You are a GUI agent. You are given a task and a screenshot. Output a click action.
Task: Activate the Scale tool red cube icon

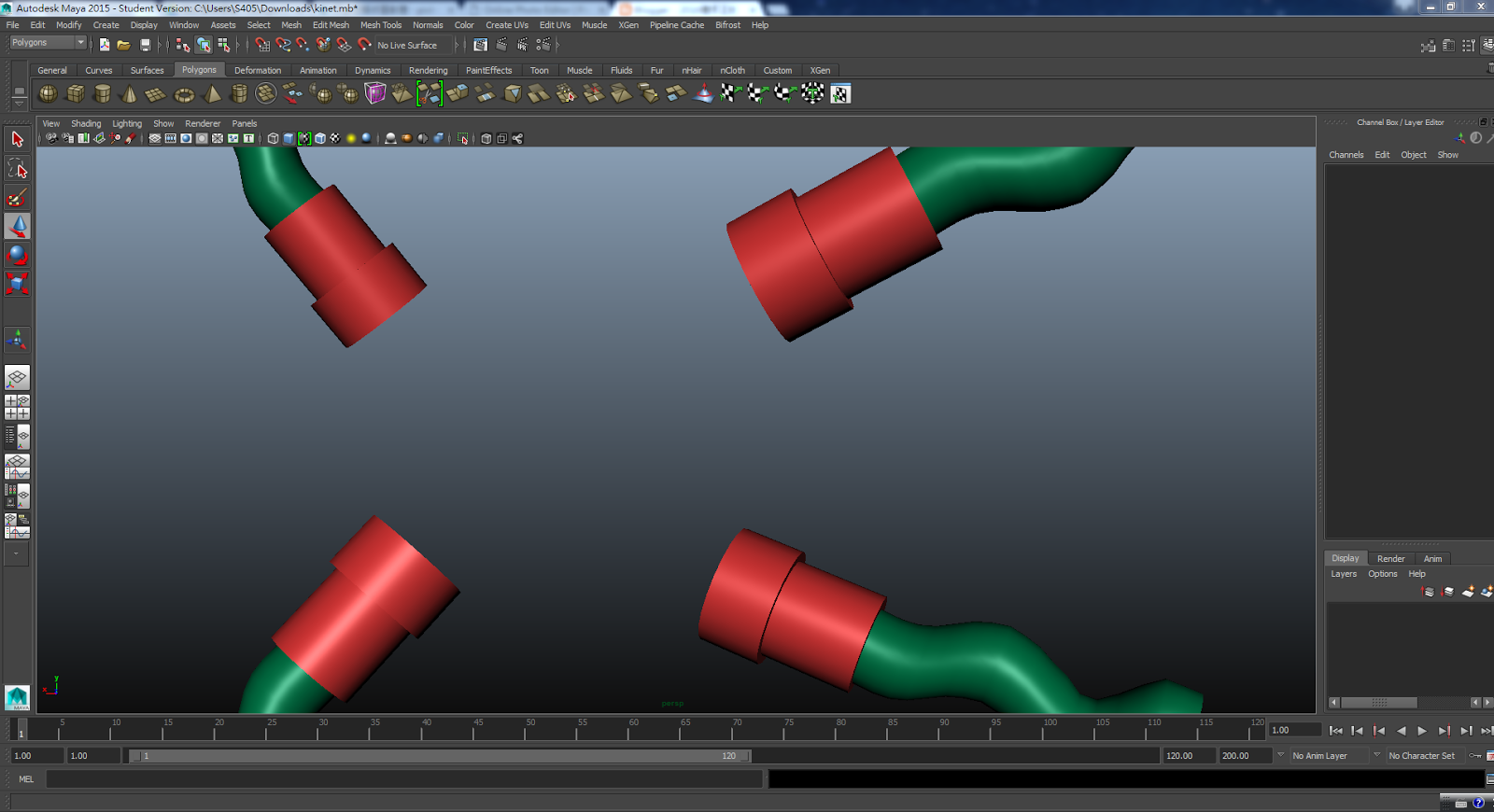17,284
